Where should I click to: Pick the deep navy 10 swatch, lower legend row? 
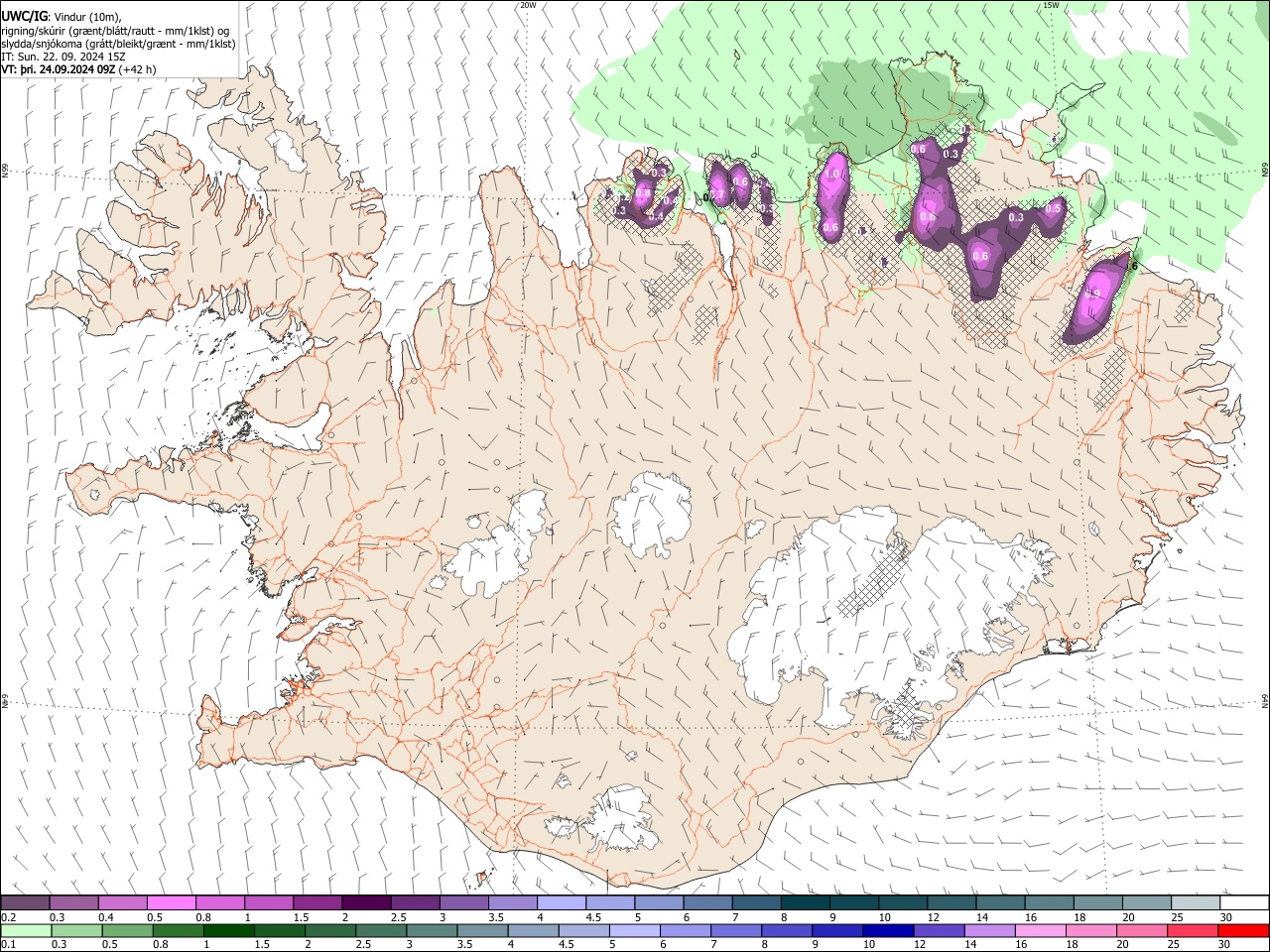point(888,930)
